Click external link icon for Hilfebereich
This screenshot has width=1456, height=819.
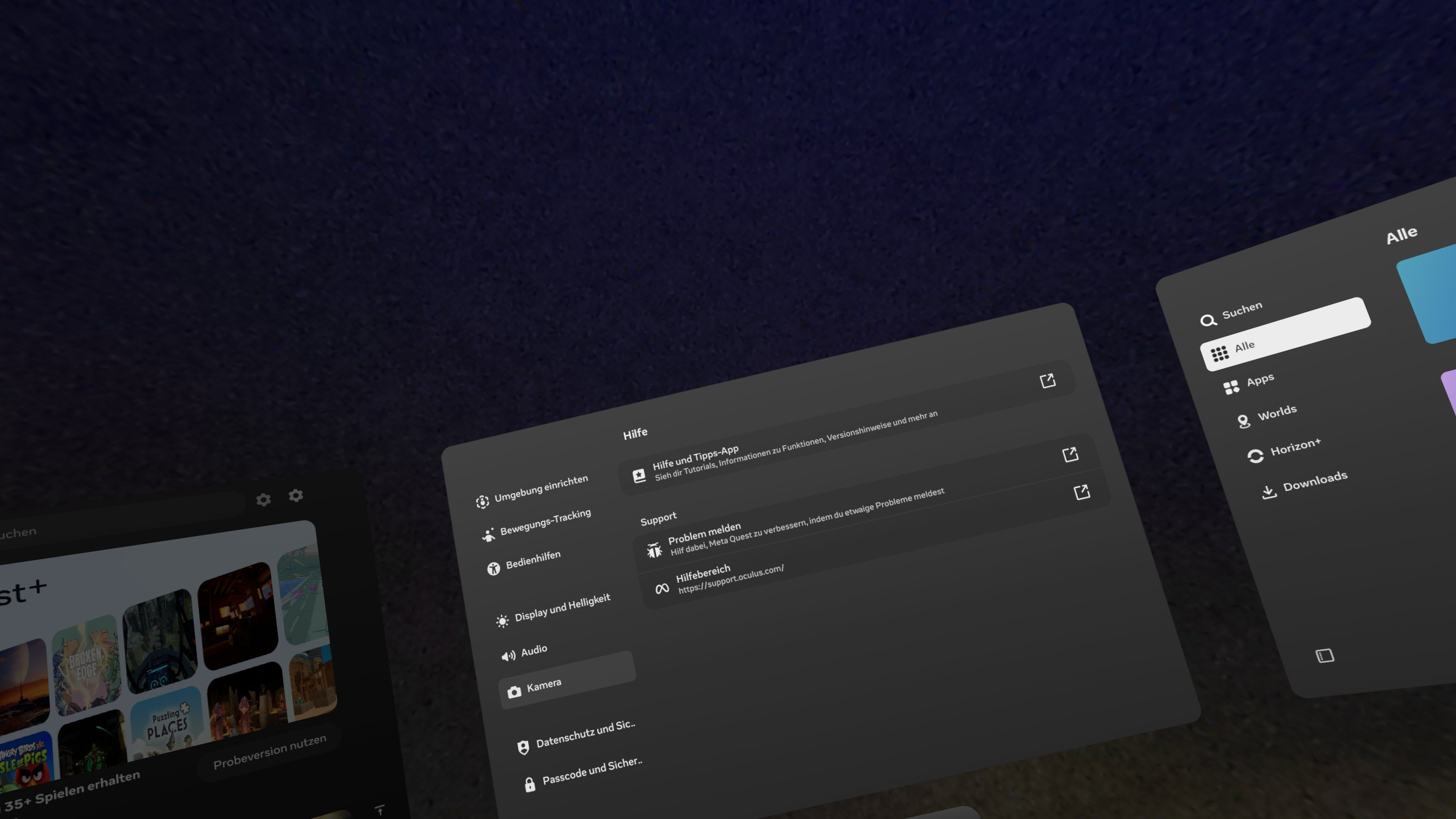pos(1081,492)
